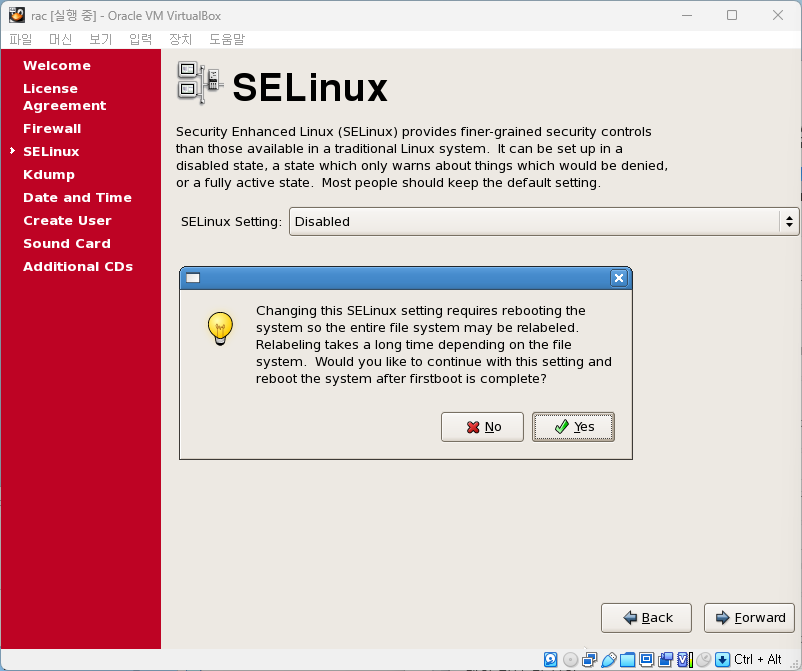Click the hard disk activity icon
This screenshot has width=802, height=671.
(550, 659)
